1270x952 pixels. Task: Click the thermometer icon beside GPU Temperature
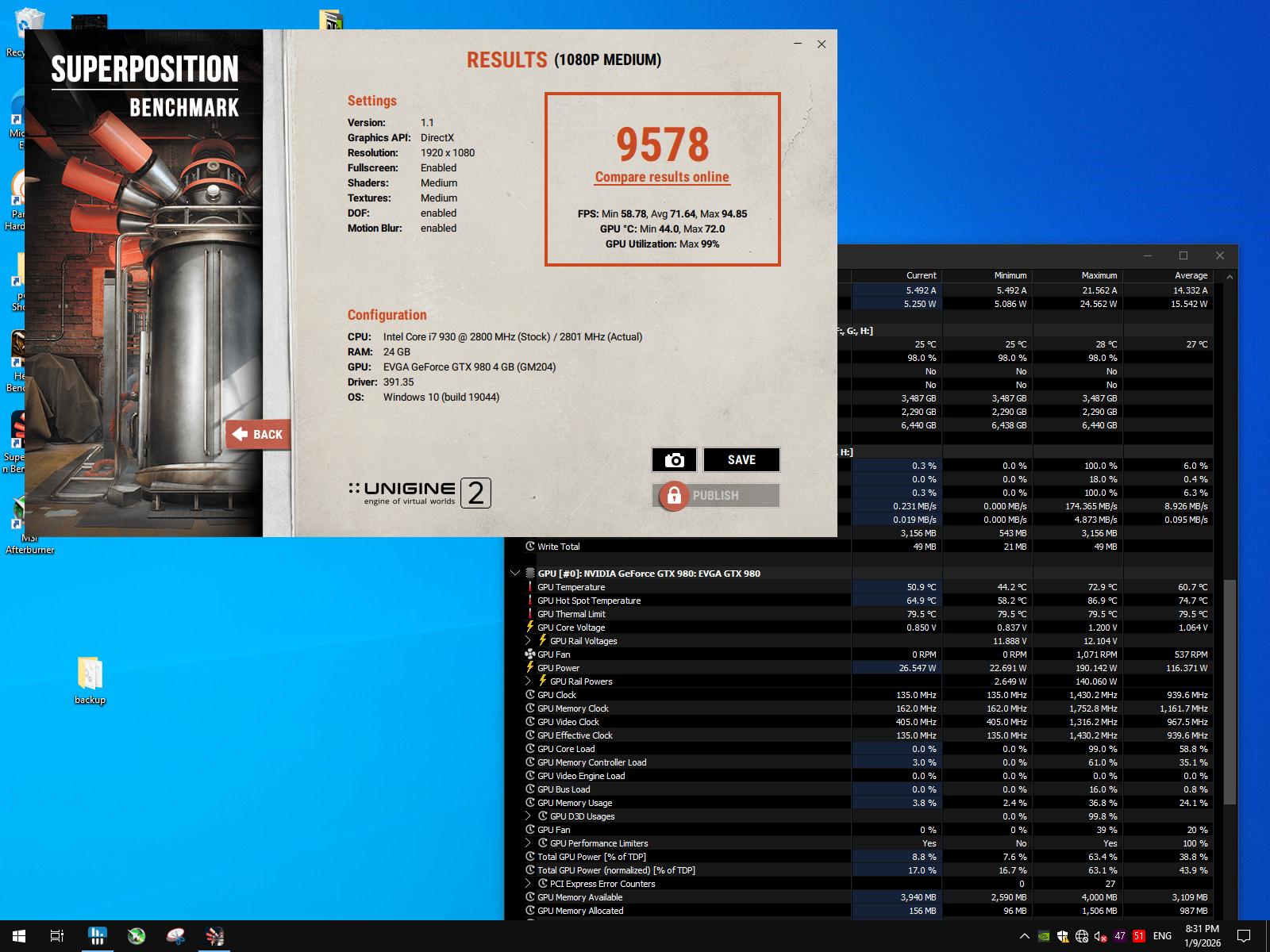pos(530,587)
